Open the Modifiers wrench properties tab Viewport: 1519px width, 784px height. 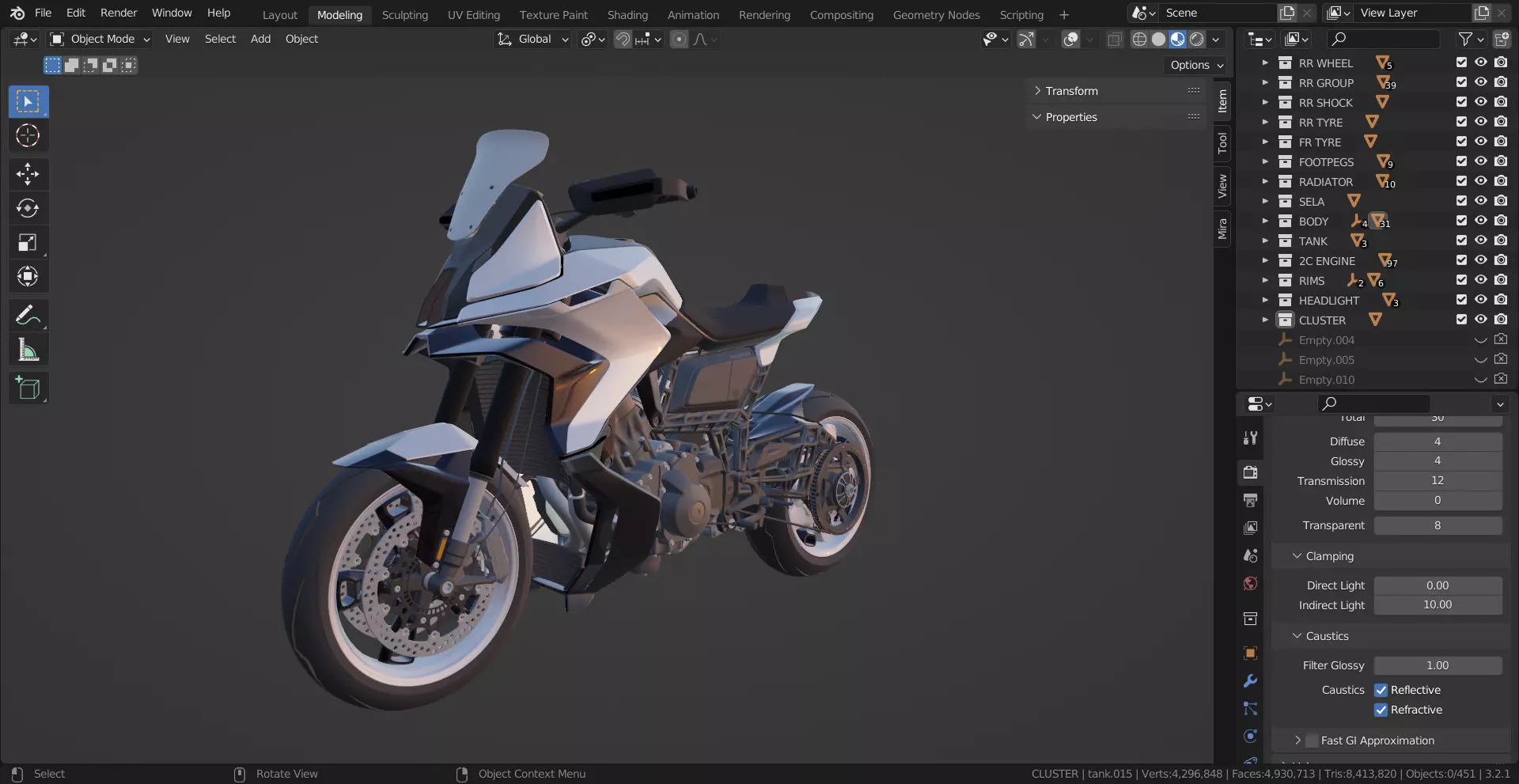(1250, 681)
